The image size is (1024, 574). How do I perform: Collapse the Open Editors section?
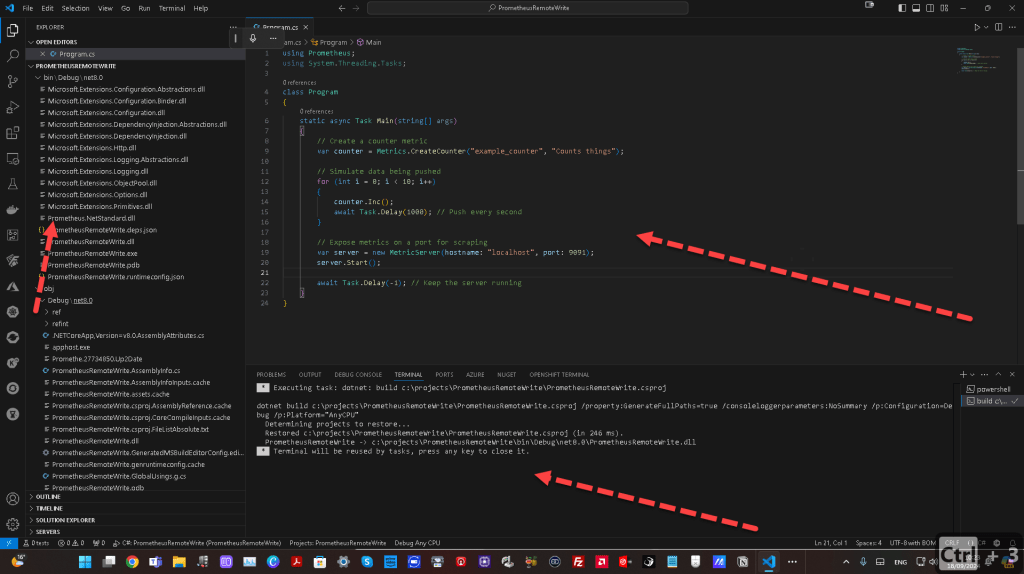click(x=31, y=42)
